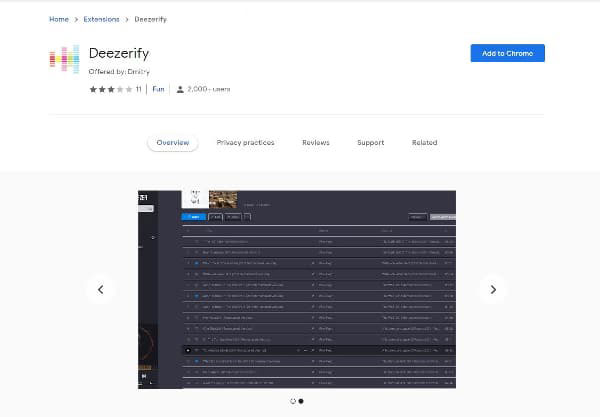Image resolution: width=600 pixels, height=417 pixels.
Task: Select the Overview tab
Action: click(173, 142)
